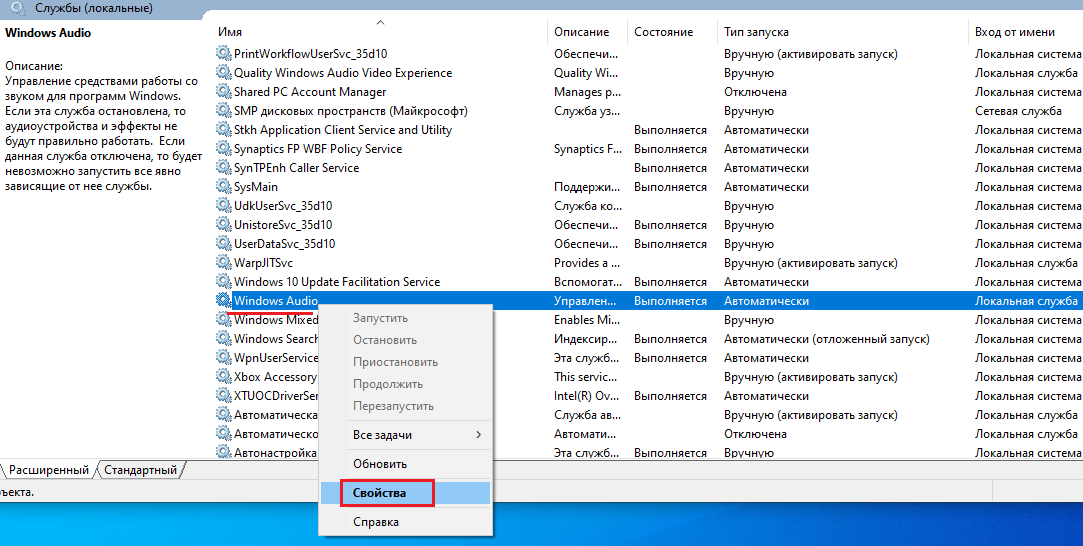Image resolution: width=1083 pixels, height=546 pixels.
Task: Click UnistoreSvc_35d10 service icon
Action: click(223, 224)
